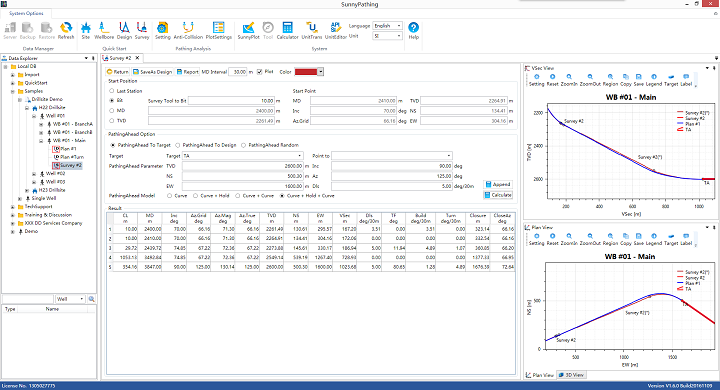Select result row 3 header
This screenshot has width=720, height=390.
[110, 248]
